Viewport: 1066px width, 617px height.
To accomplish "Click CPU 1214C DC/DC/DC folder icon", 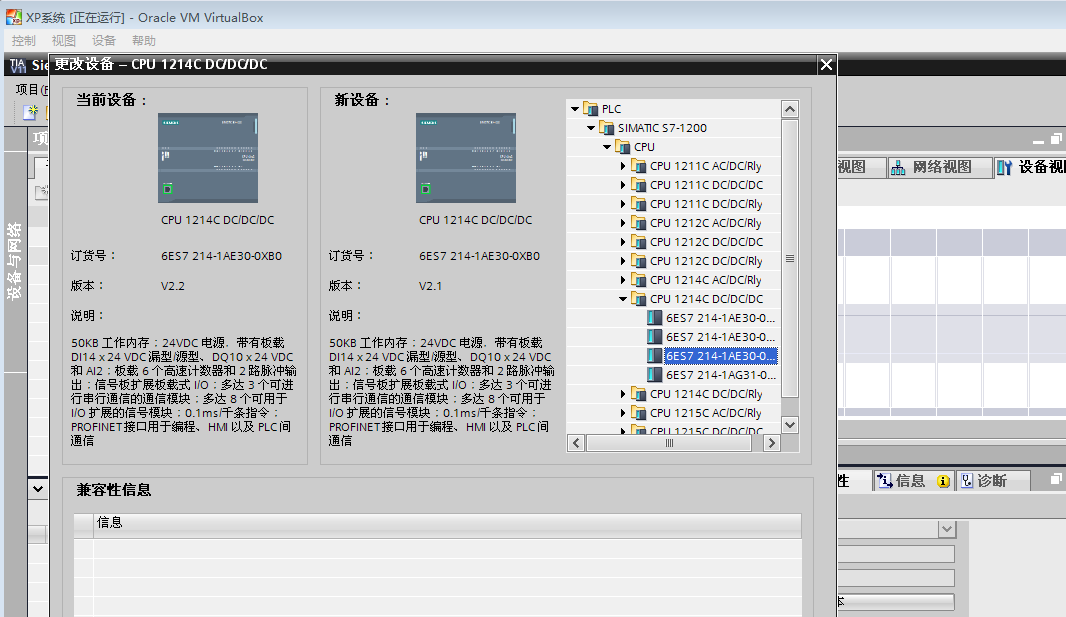I will (x=638, y=299).
